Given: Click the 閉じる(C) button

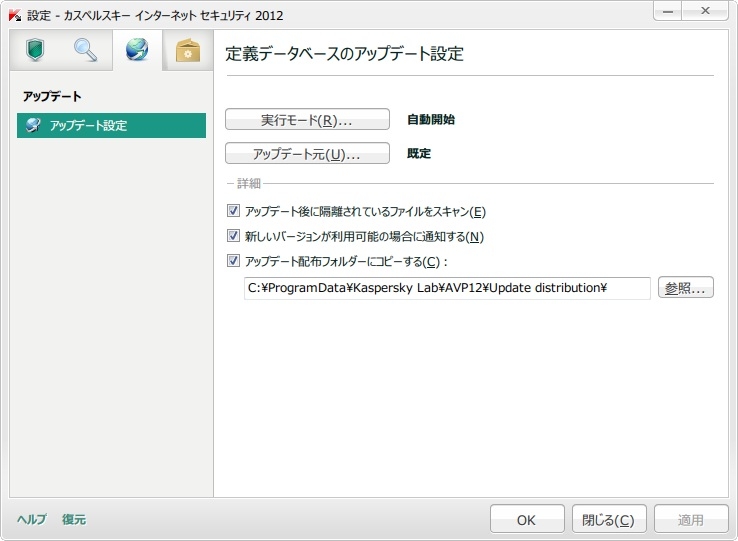Looking at the screenshot, I should coord(609,519).
